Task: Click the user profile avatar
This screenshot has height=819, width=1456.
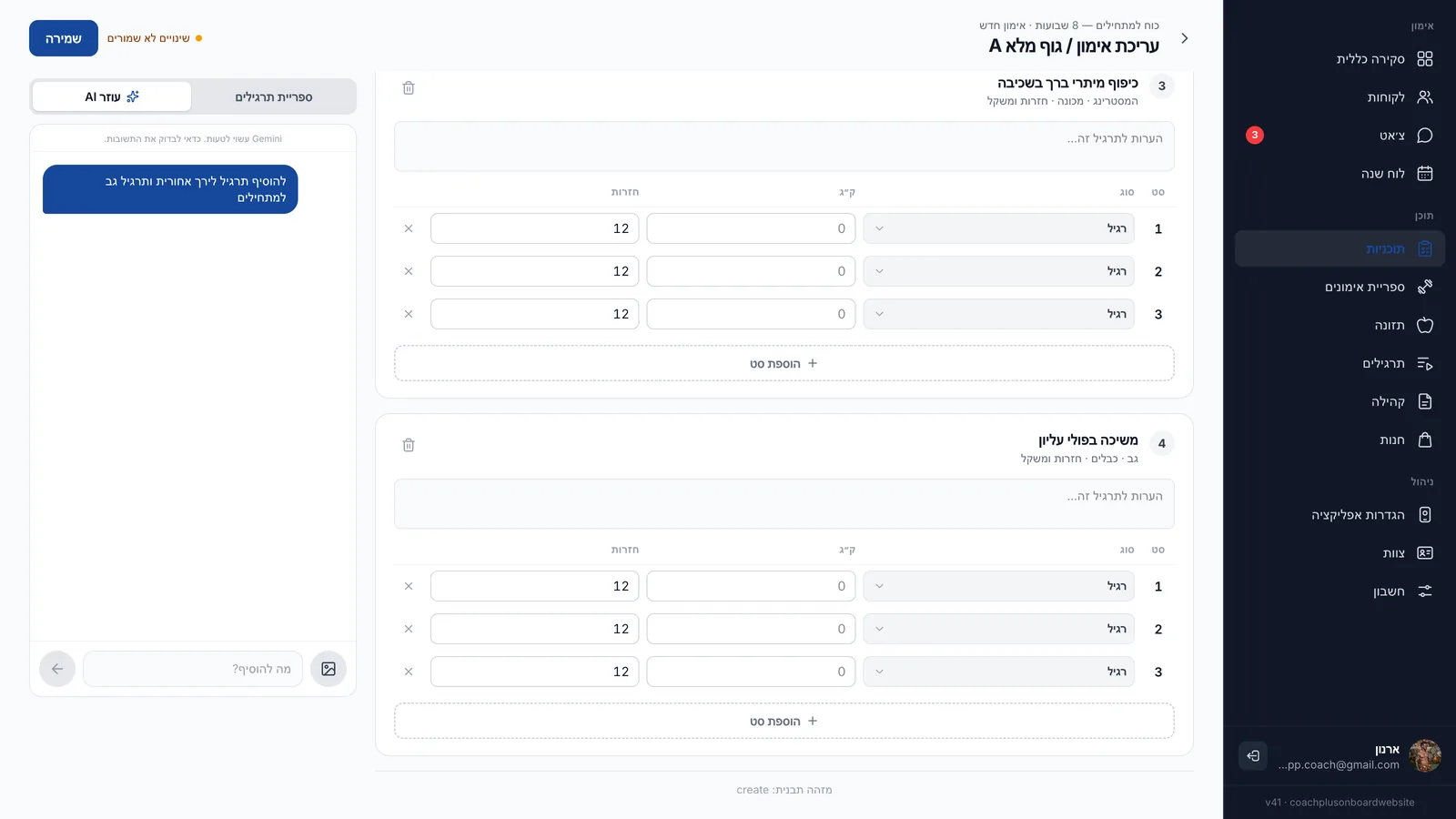Action: coord(1425,755)
